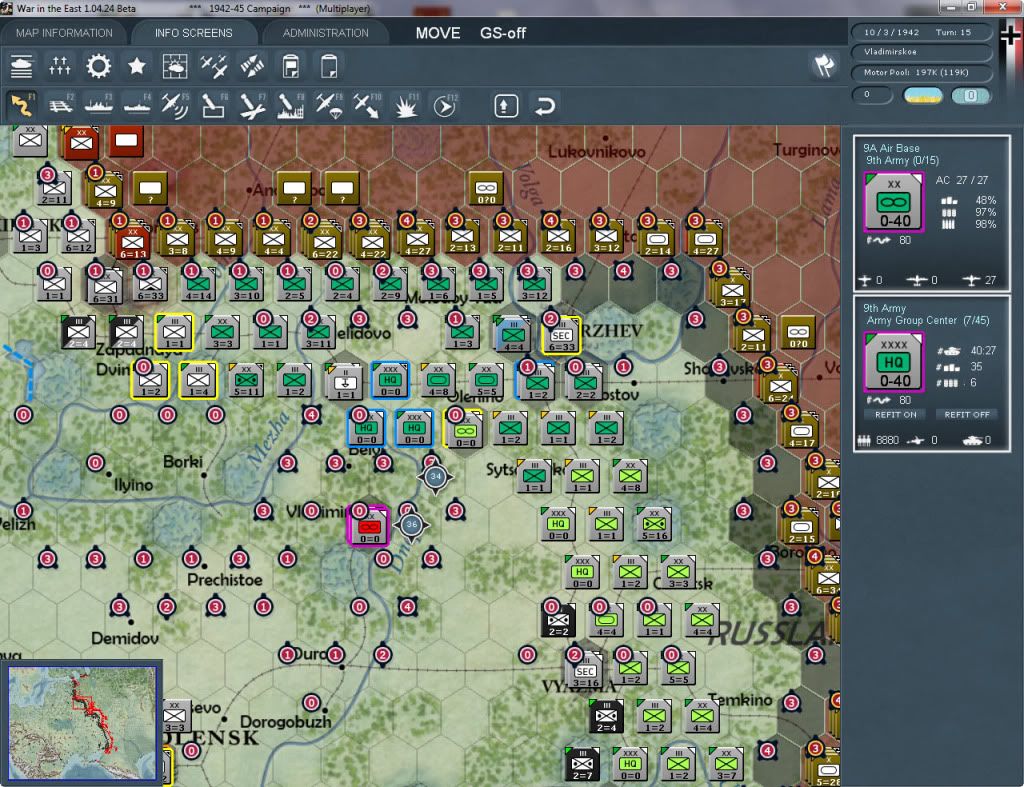Click the Lukovnikovo town label on map
The height and width of the screenshot is (787, 1024).
click(x=596, y=152)
